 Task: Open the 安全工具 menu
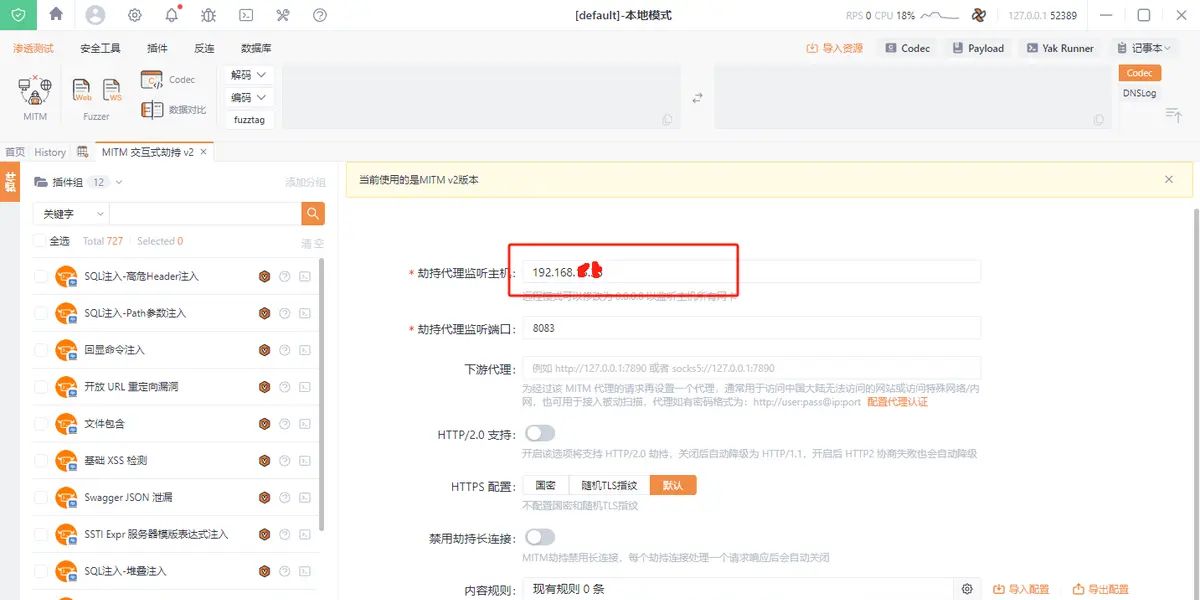pos(100,48)
